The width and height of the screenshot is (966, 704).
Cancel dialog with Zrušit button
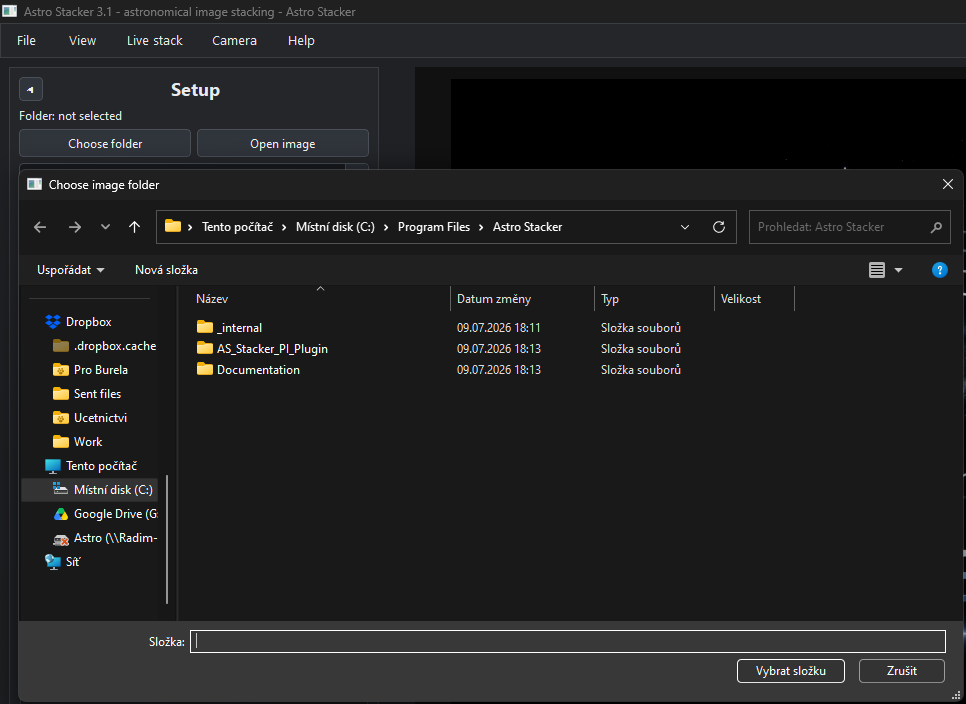901,671
